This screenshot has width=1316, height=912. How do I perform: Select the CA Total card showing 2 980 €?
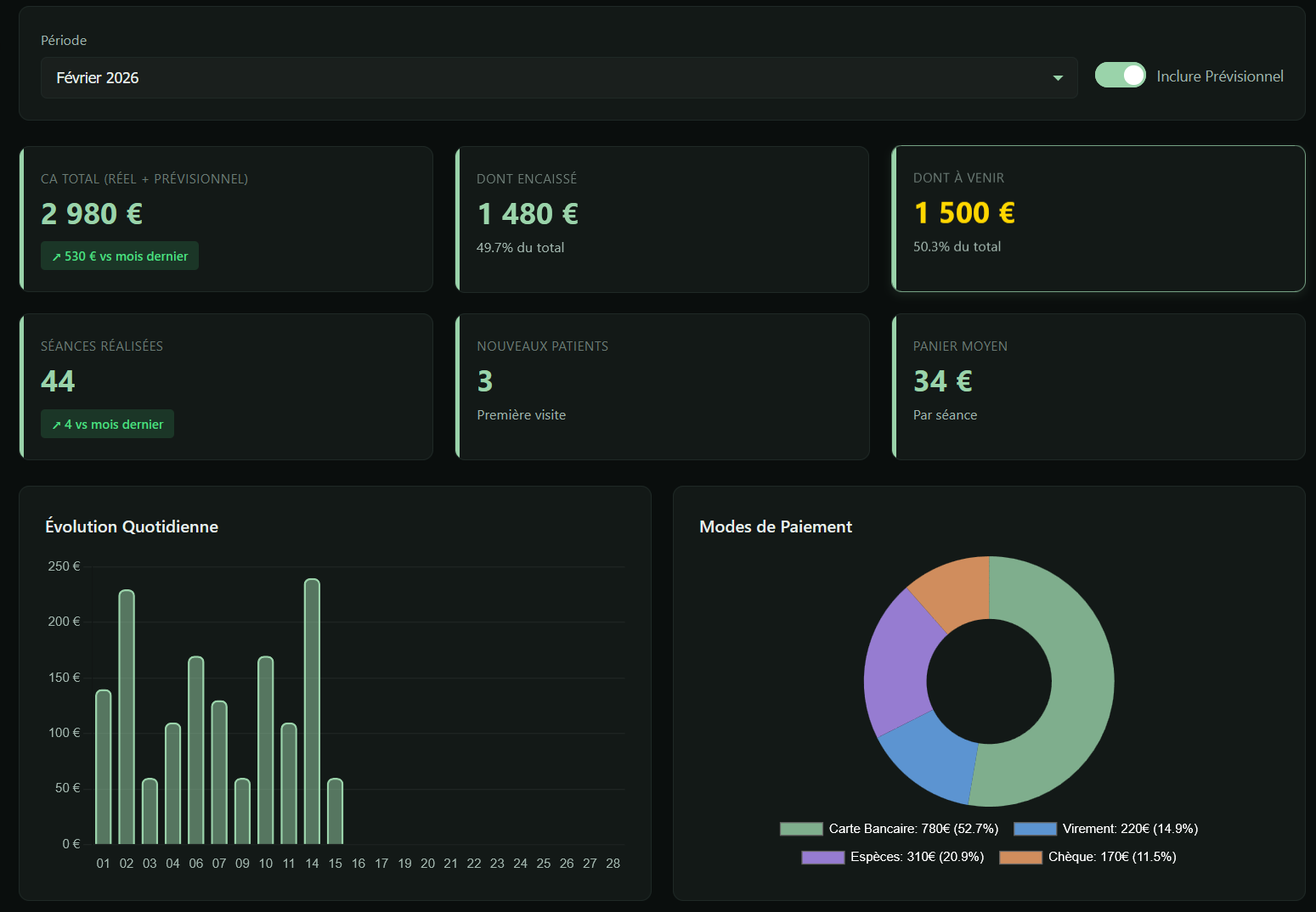227,219
